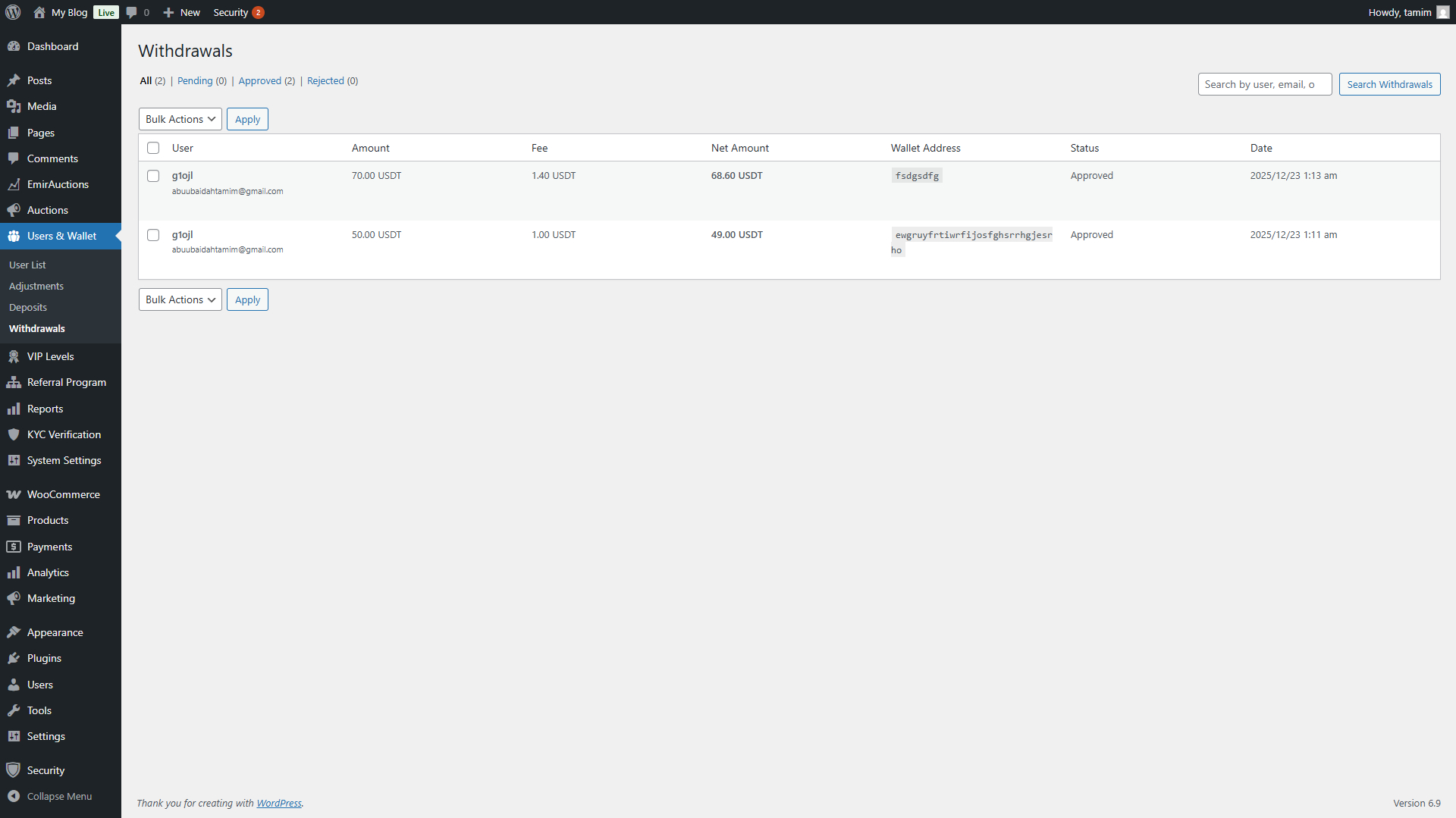
Task: Click the Appearance brush icon
Action: point(14,632)
